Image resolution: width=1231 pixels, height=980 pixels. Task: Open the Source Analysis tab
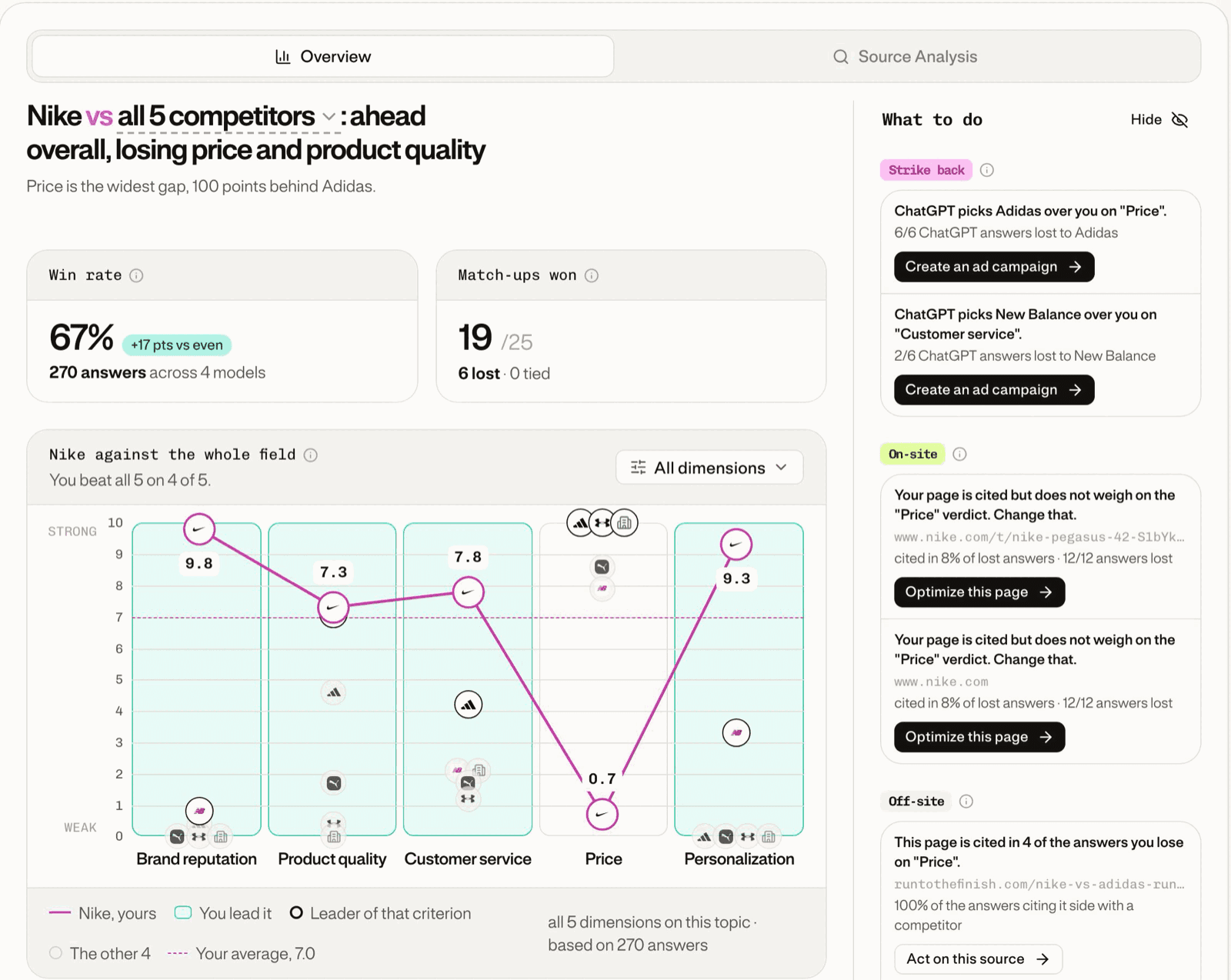(906, 56)
